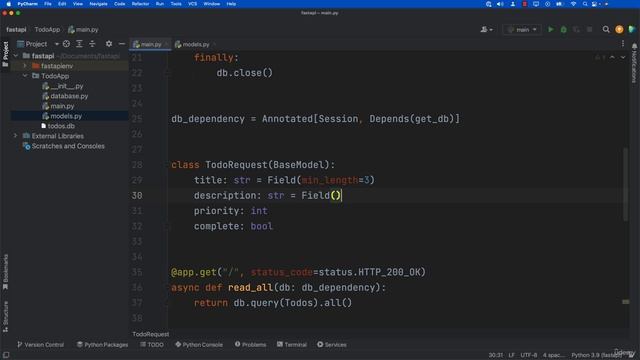Image resolution: width=640 pixels, height=360 pixels.
Task: Open the File menu
Action: (48, 4)
